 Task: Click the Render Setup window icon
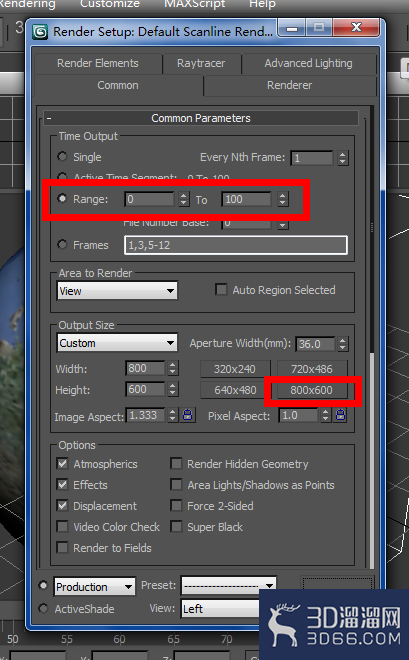(40, 32)
